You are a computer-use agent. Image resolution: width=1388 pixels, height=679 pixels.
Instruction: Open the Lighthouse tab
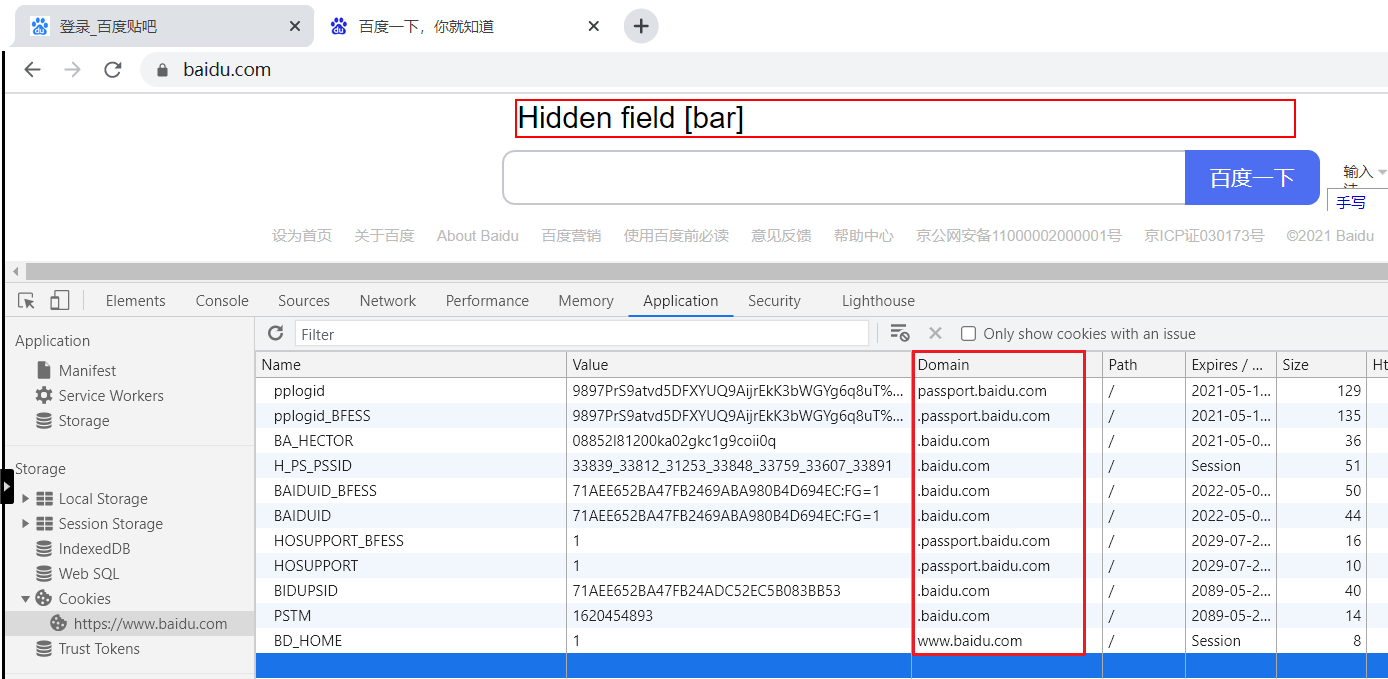click(878, 300)
